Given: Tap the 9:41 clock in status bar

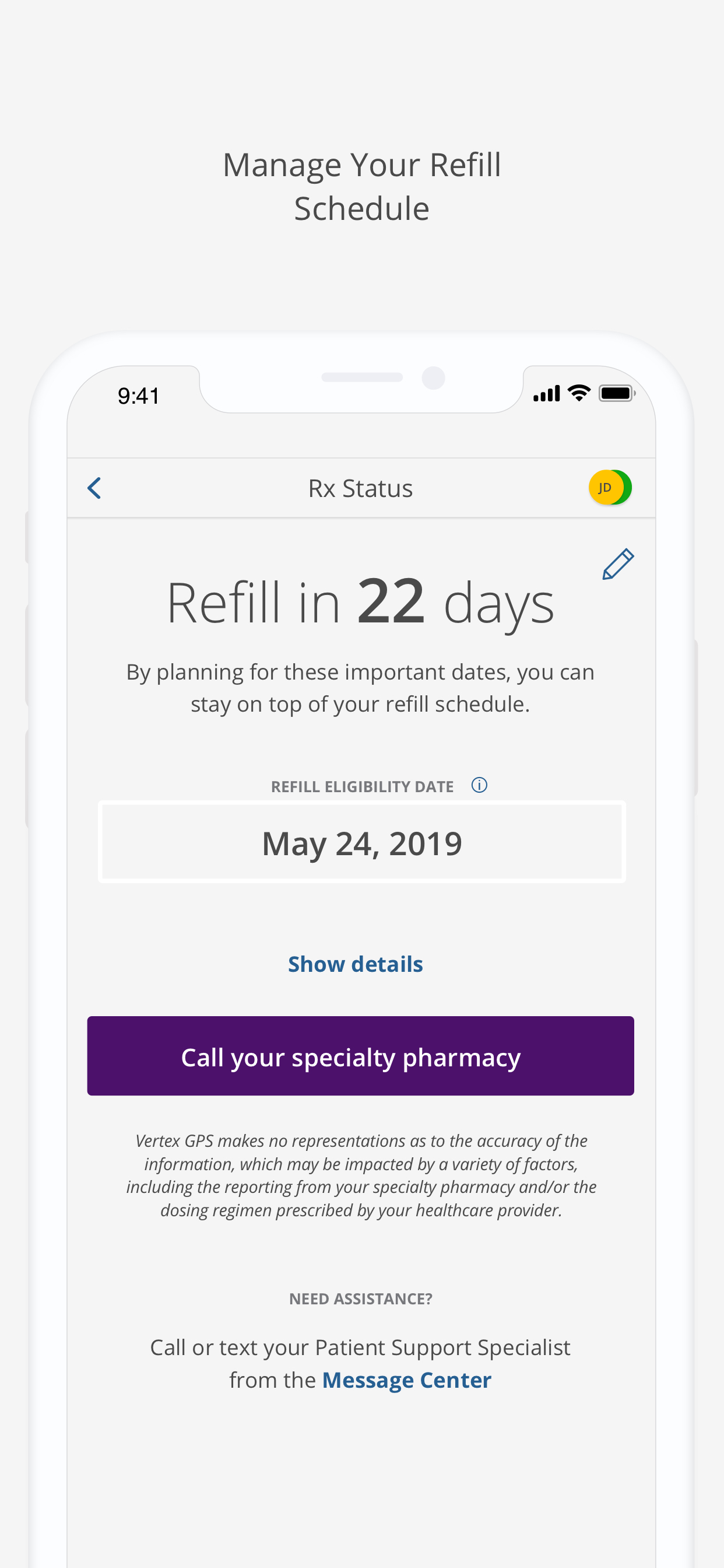Looking at the screenshot, I should tap(139, 396).
